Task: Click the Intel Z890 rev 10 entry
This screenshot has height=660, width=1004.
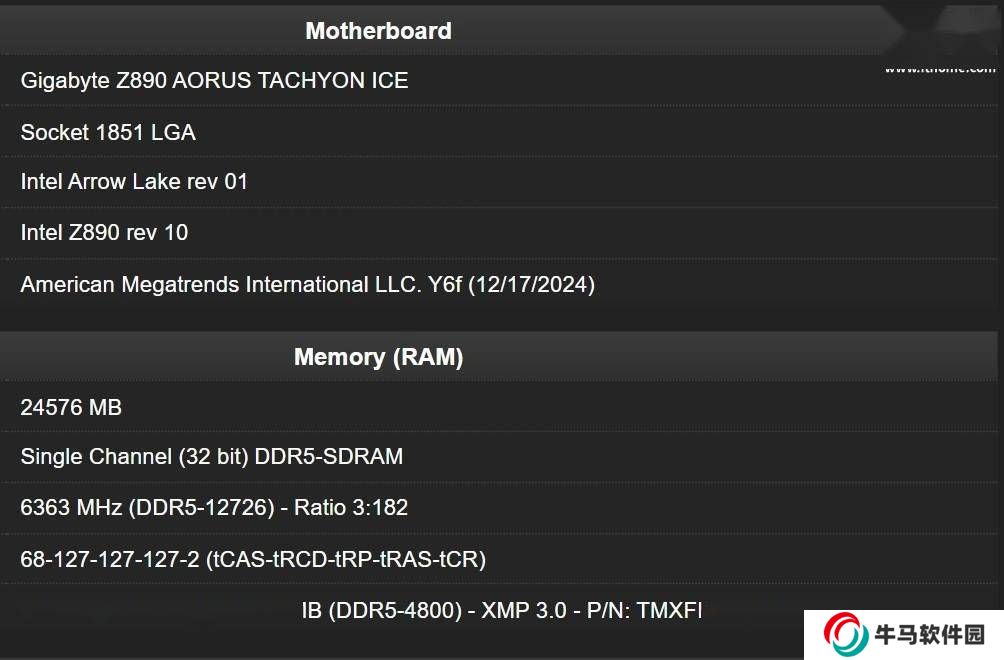Action: tap(104, 233)
